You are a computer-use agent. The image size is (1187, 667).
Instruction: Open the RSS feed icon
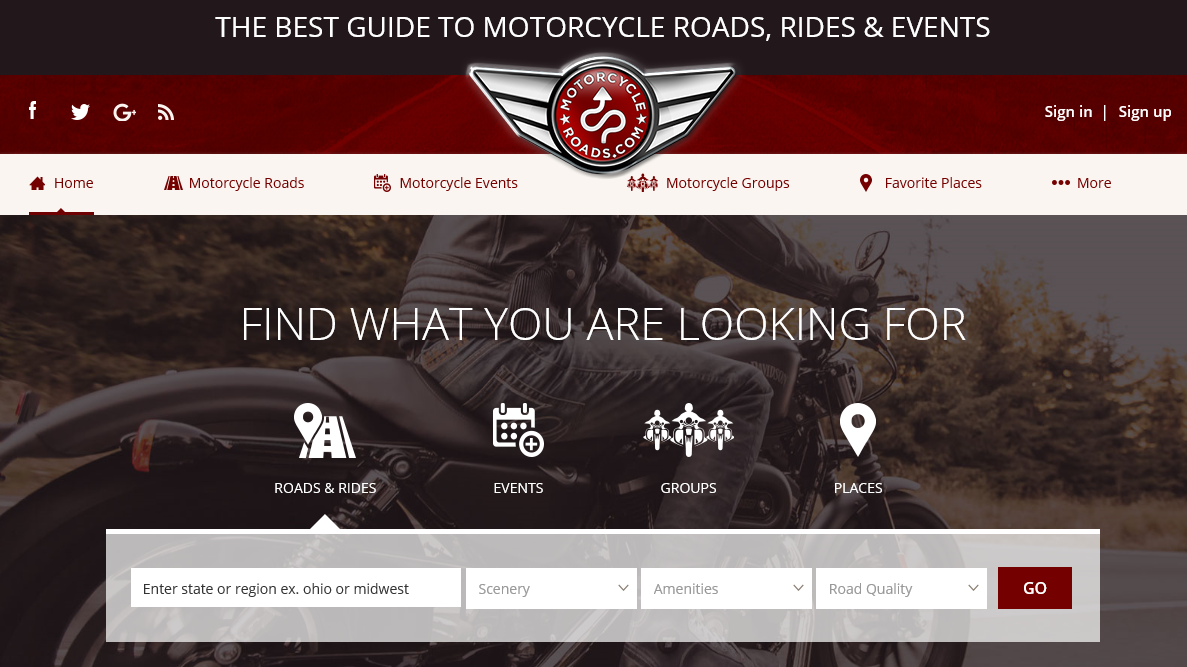[x=166, y=113]
